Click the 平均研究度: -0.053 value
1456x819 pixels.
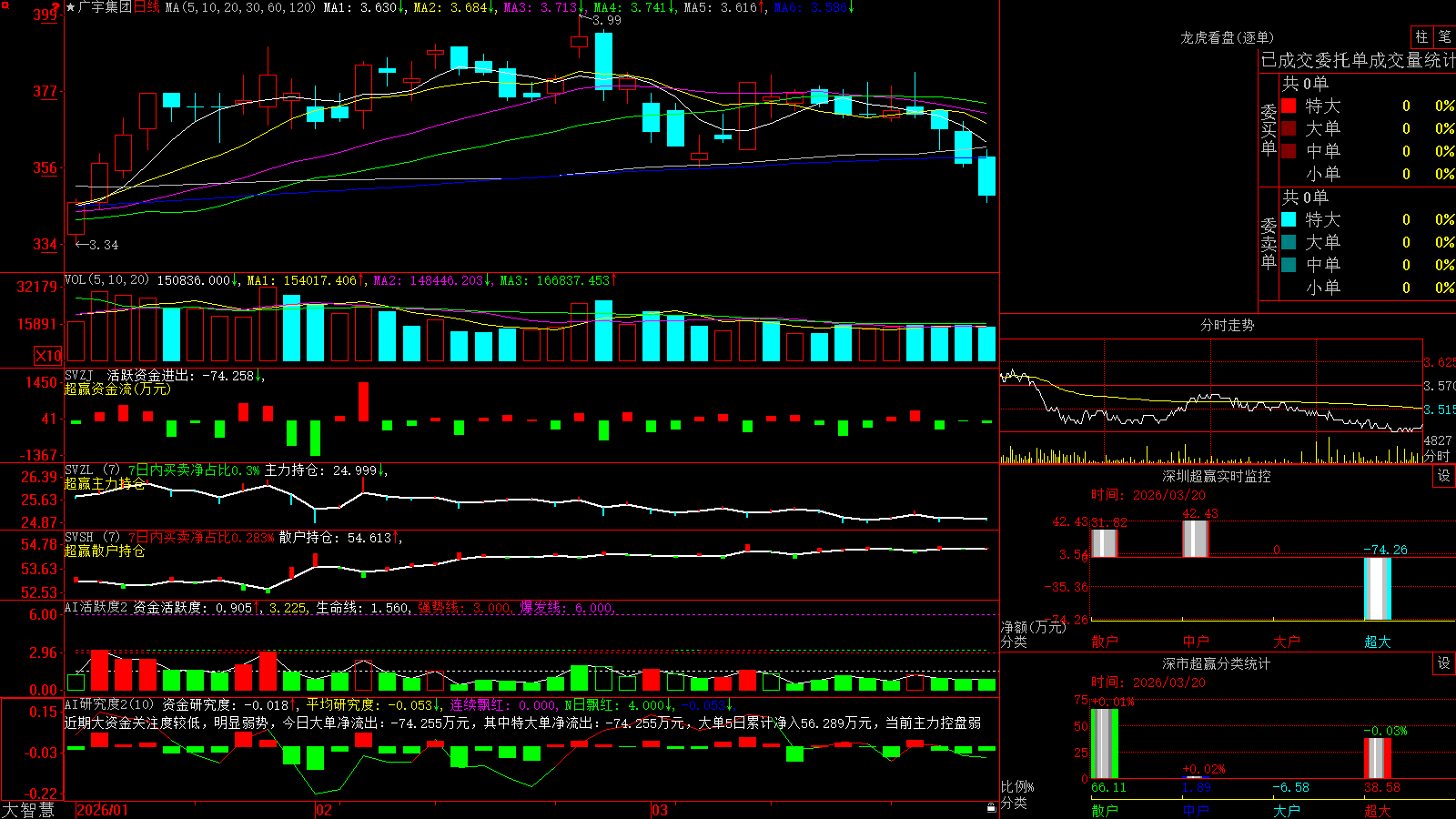click(369, 704)
